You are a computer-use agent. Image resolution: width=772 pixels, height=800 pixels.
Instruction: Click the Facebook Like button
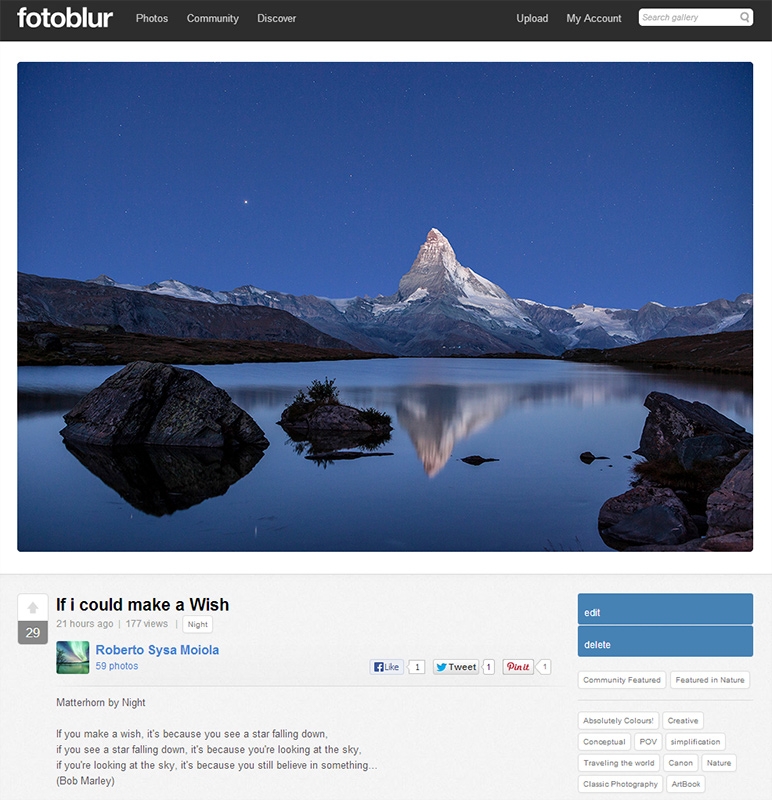pos(387,667)
